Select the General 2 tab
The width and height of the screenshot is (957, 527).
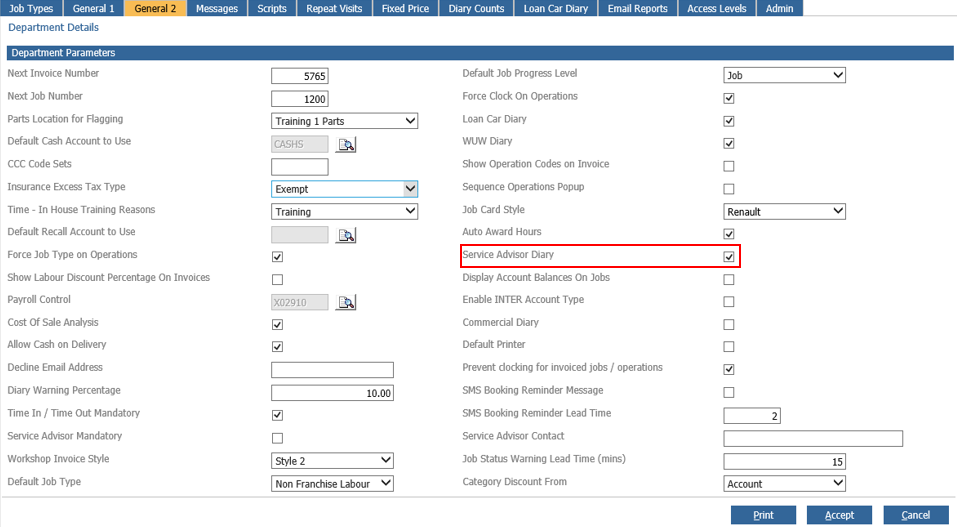coord(155,8)
